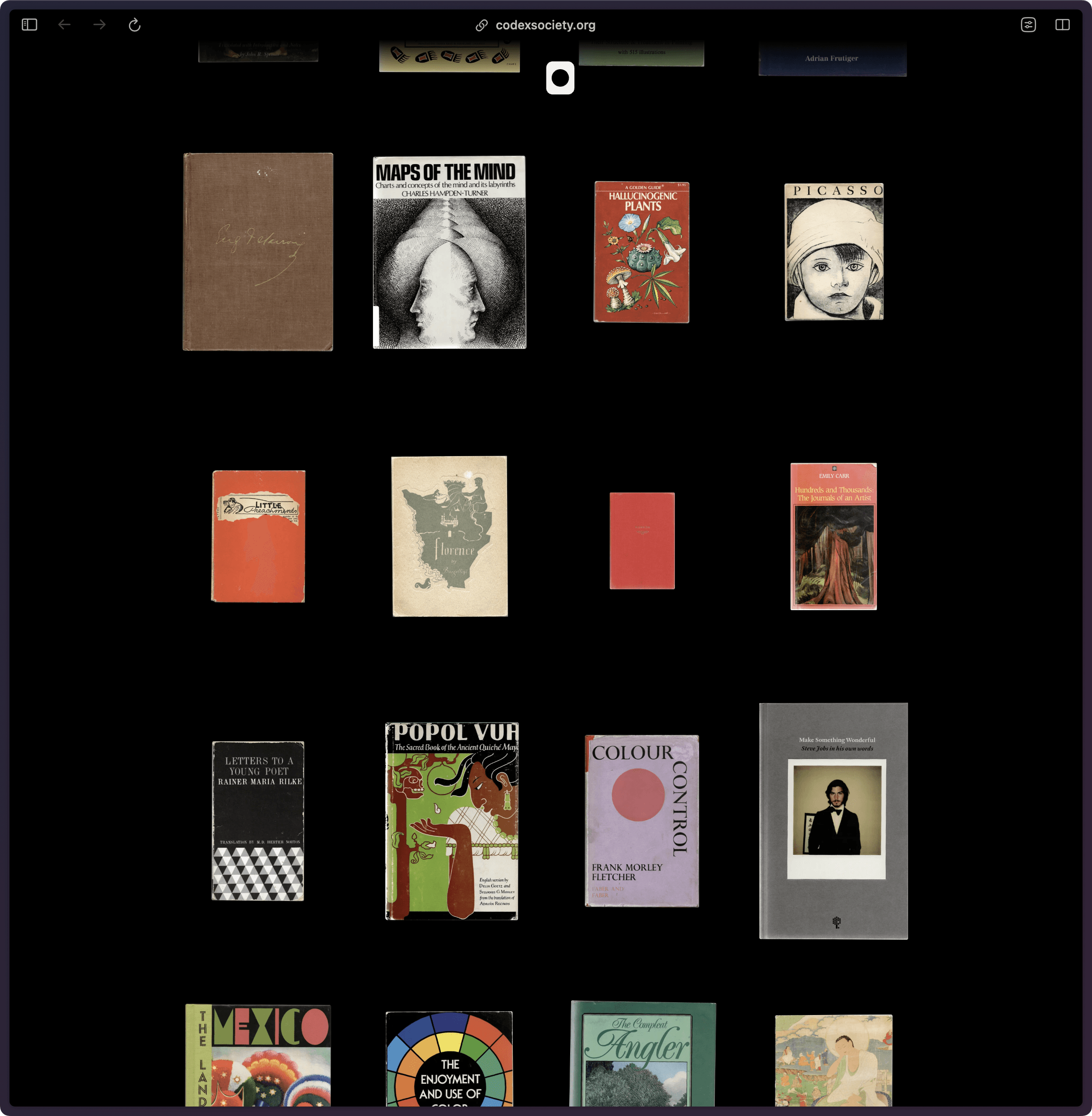
Task: Open the footprint-patterned yellow book cover
Action: [x=449, y=56]
